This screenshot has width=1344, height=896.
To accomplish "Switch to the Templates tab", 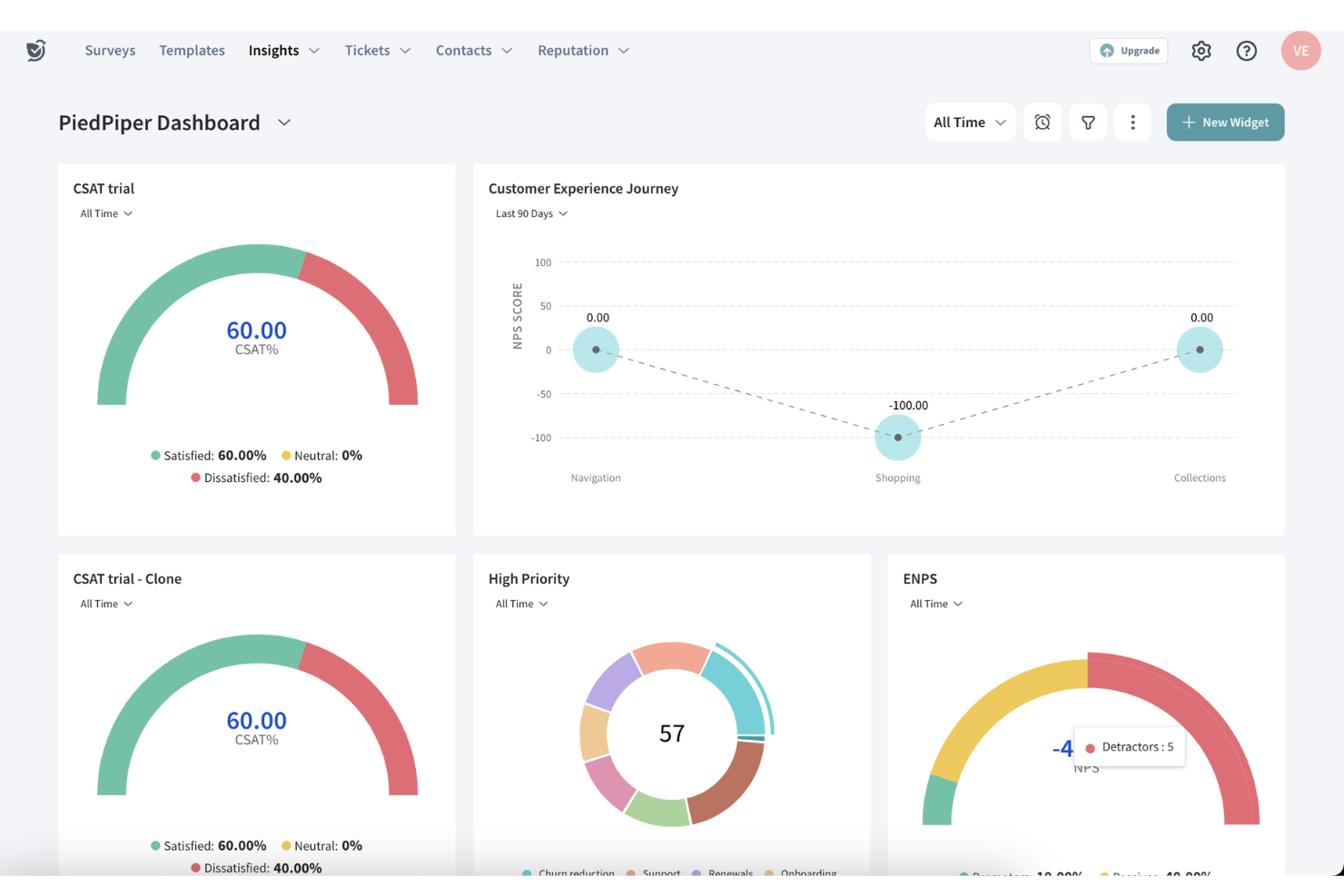I will point(192,50).
